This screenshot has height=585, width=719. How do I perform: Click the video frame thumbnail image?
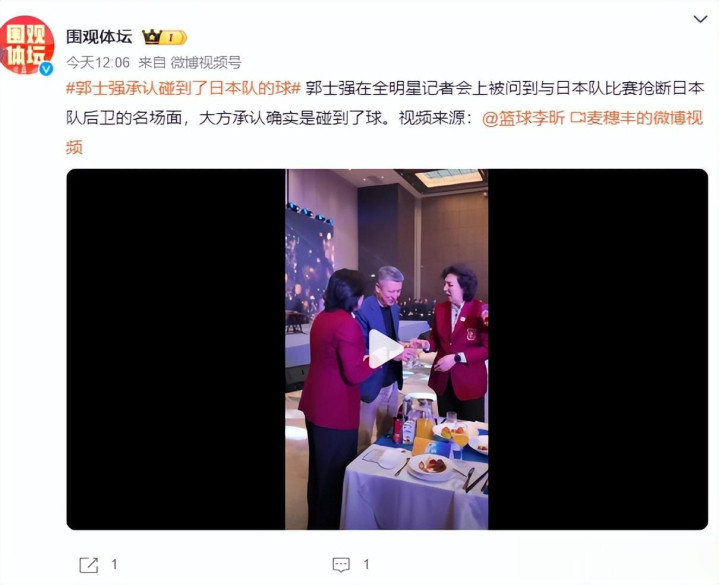click(x=387, y=349)
